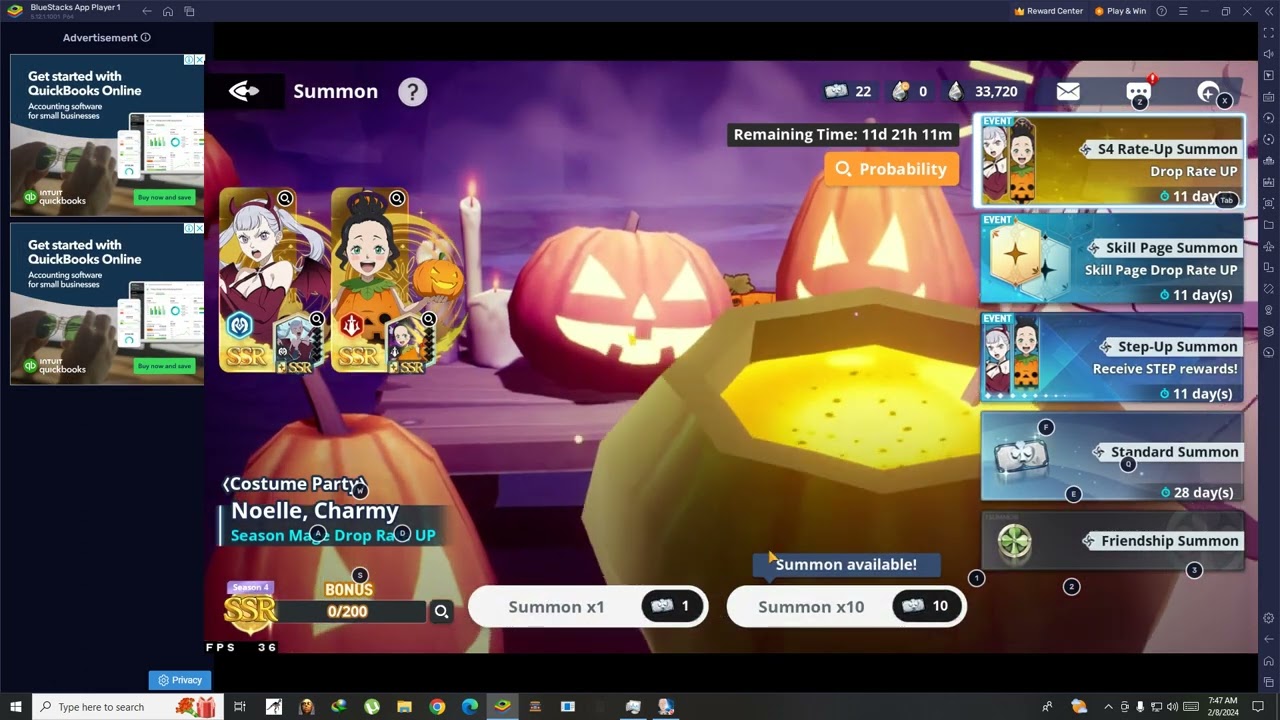
Task: Collapse the BlueStacks side toolbar
Action: coord(1268,11)
